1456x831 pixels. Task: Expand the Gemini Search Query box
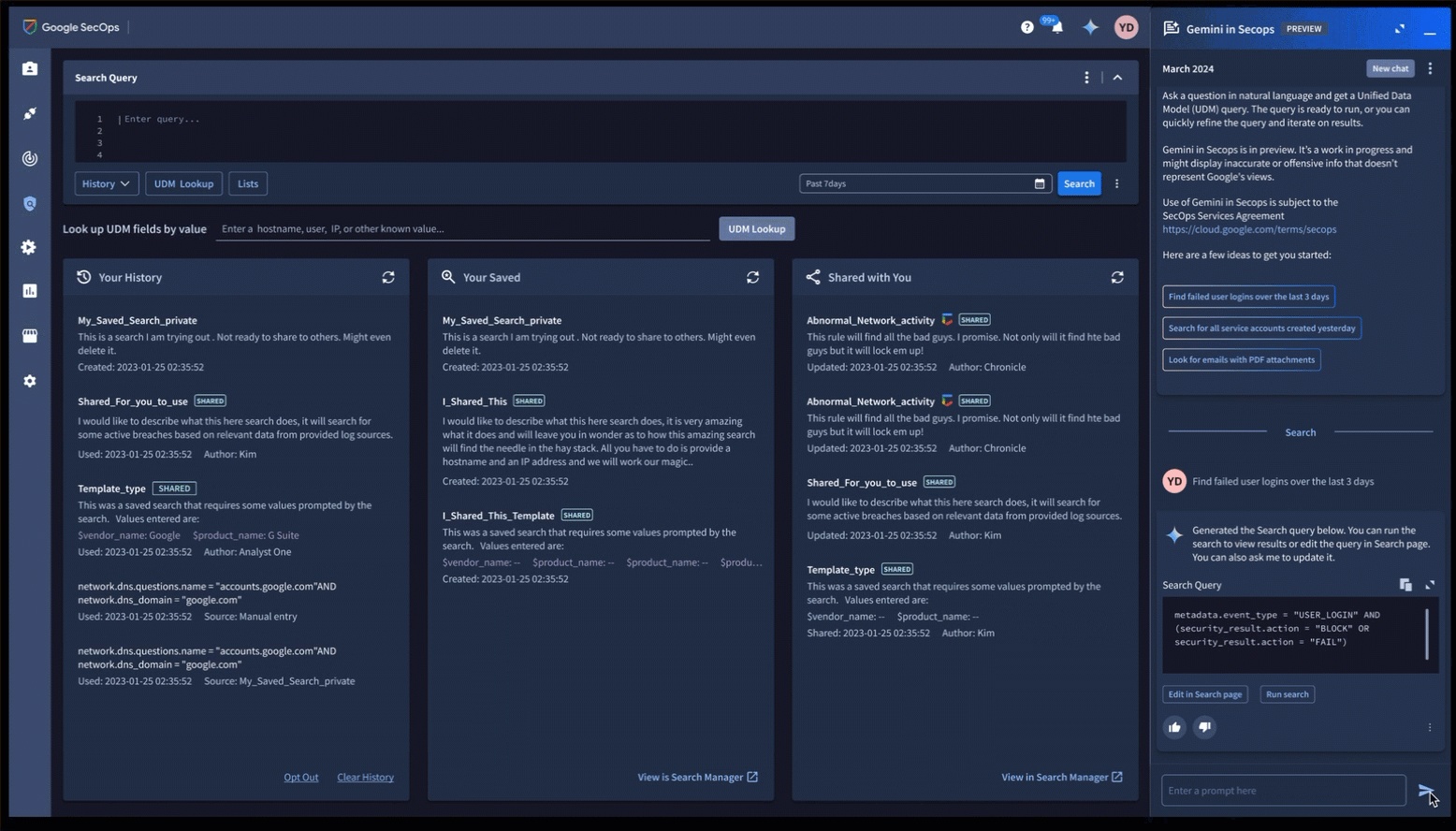tap(1430, 585)
